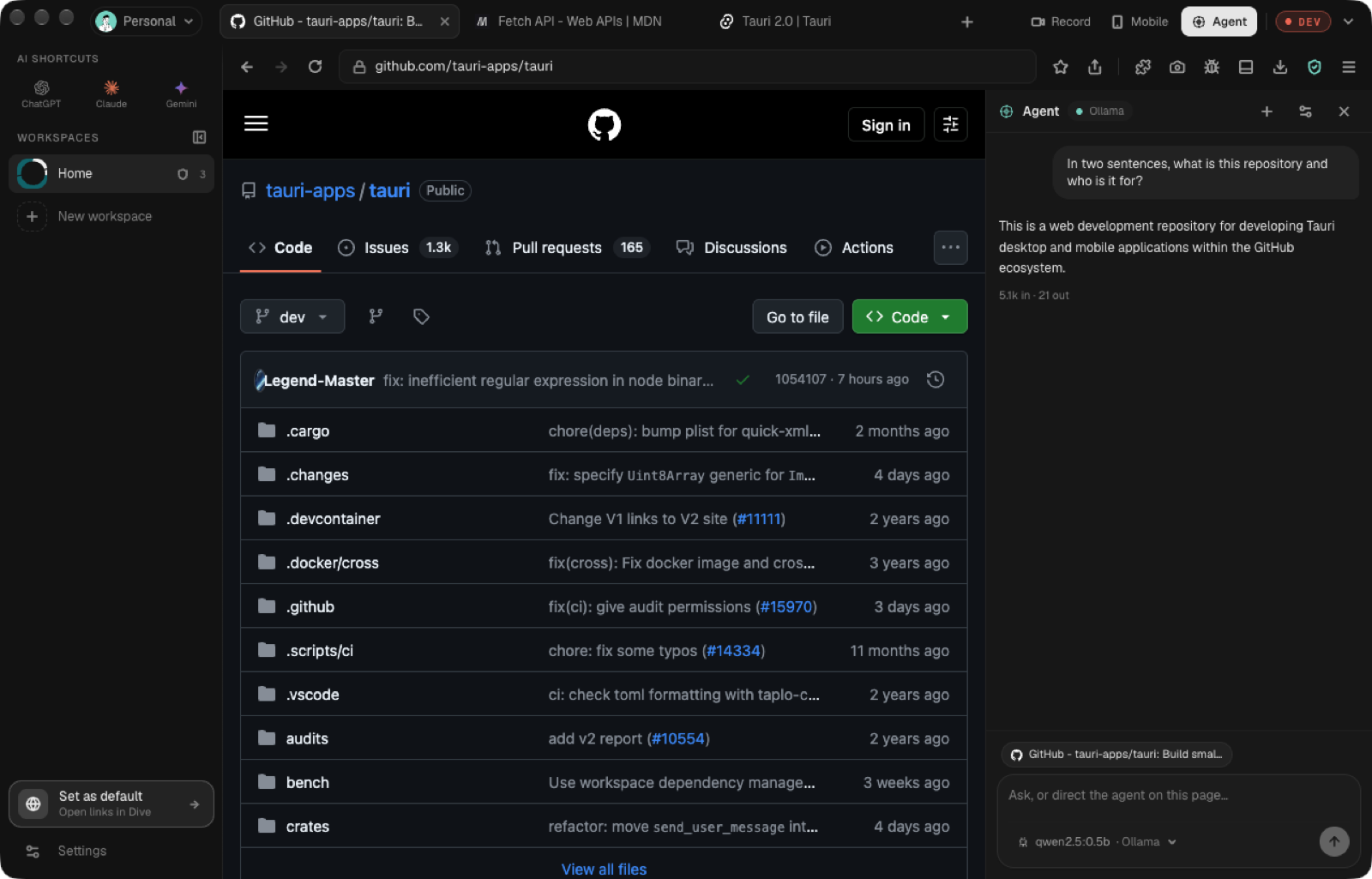Open the dev branch selector dropdown
The image size is (1372, 879).
pyautogui.click(x=292, y=316)
